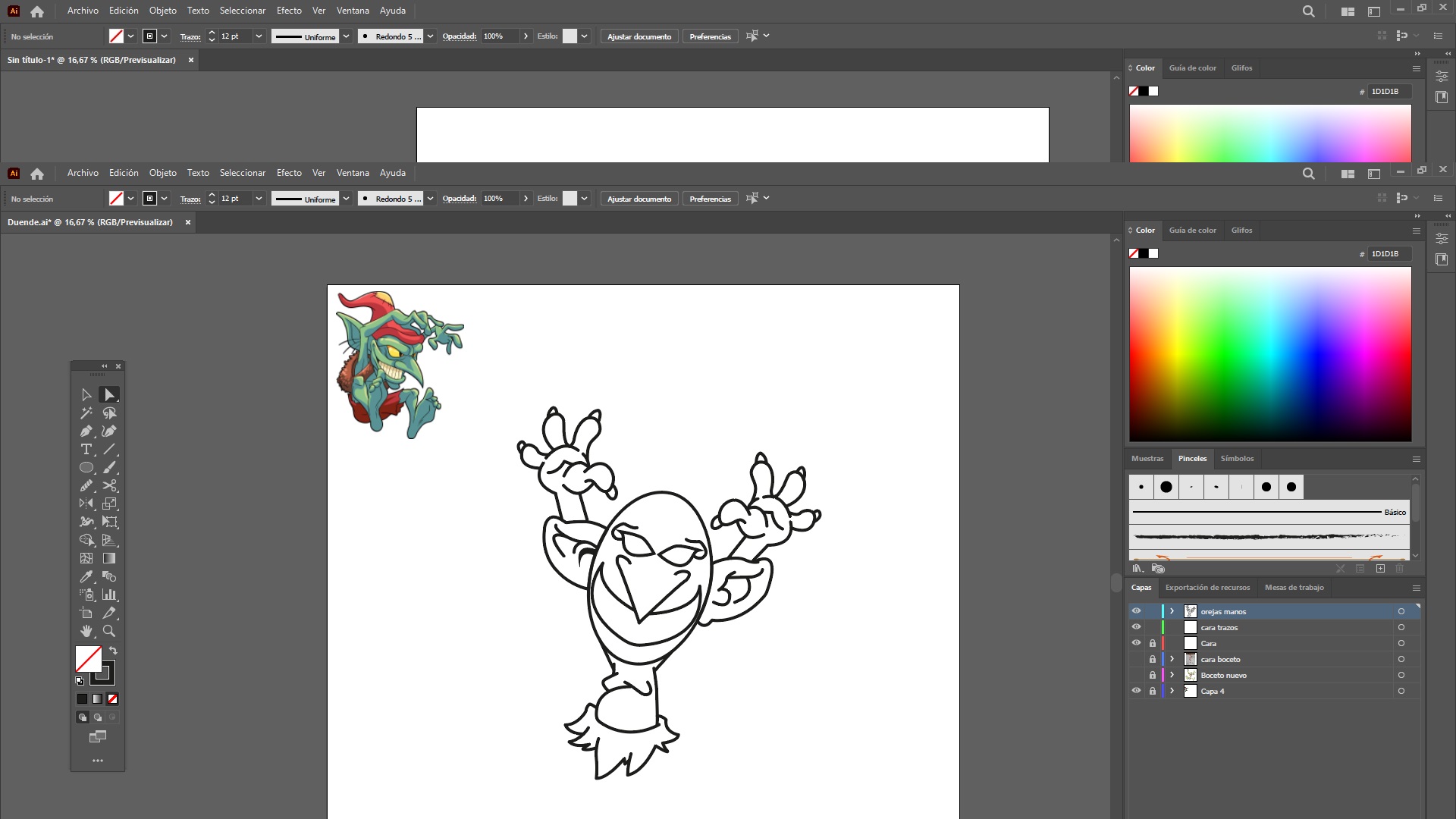Viewport: 1456px width, 819px height.
Task: Show the cara boceto layer
Action: (x=1136, y=659)
